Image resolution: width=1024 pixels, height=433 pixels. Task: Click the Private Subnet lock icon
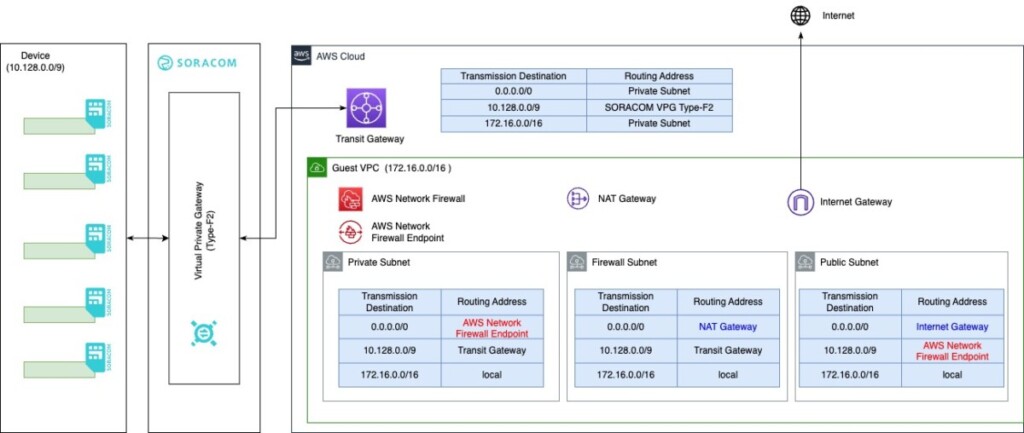pos(332,262)
